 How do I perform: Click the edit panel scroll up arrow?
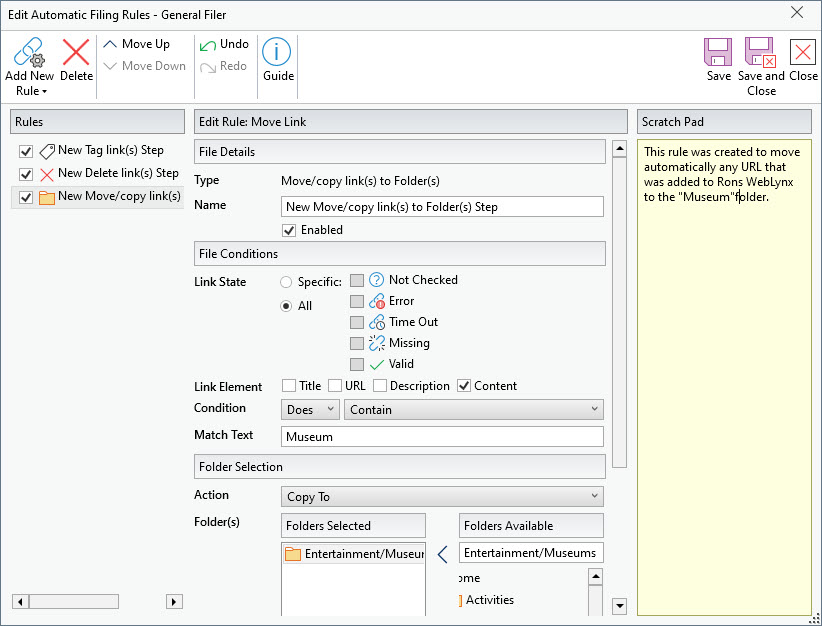(619, 149)
